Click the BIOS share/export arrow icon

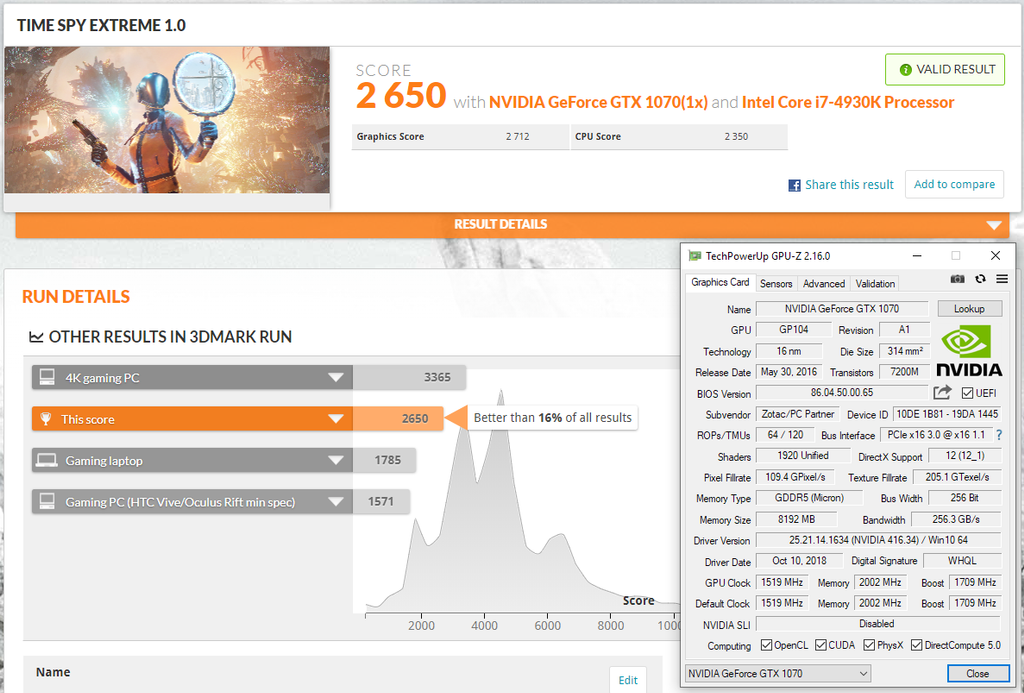(x=942, y=393)
